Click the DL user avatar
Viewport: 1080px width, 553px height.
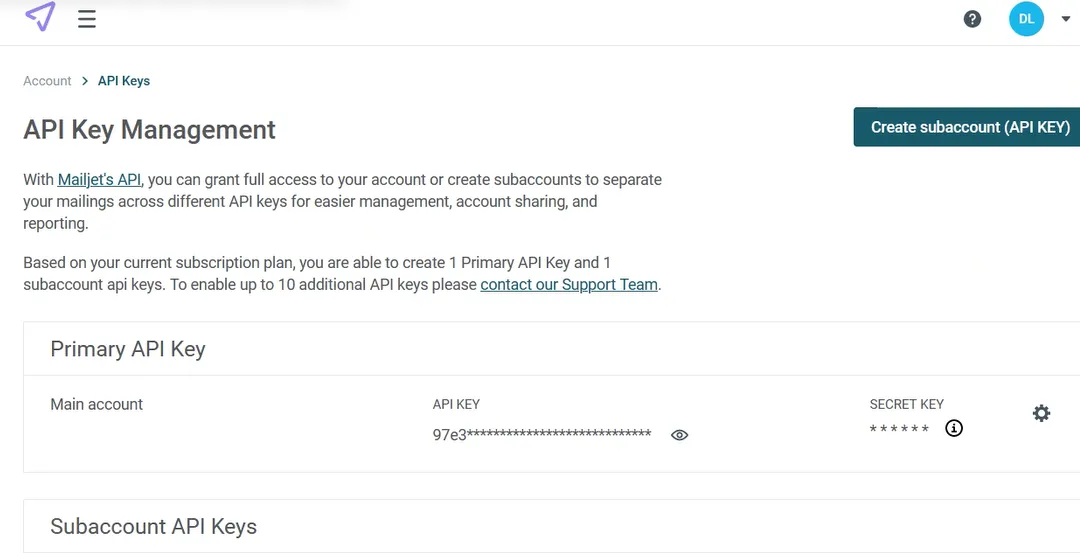click(1026, 19)
